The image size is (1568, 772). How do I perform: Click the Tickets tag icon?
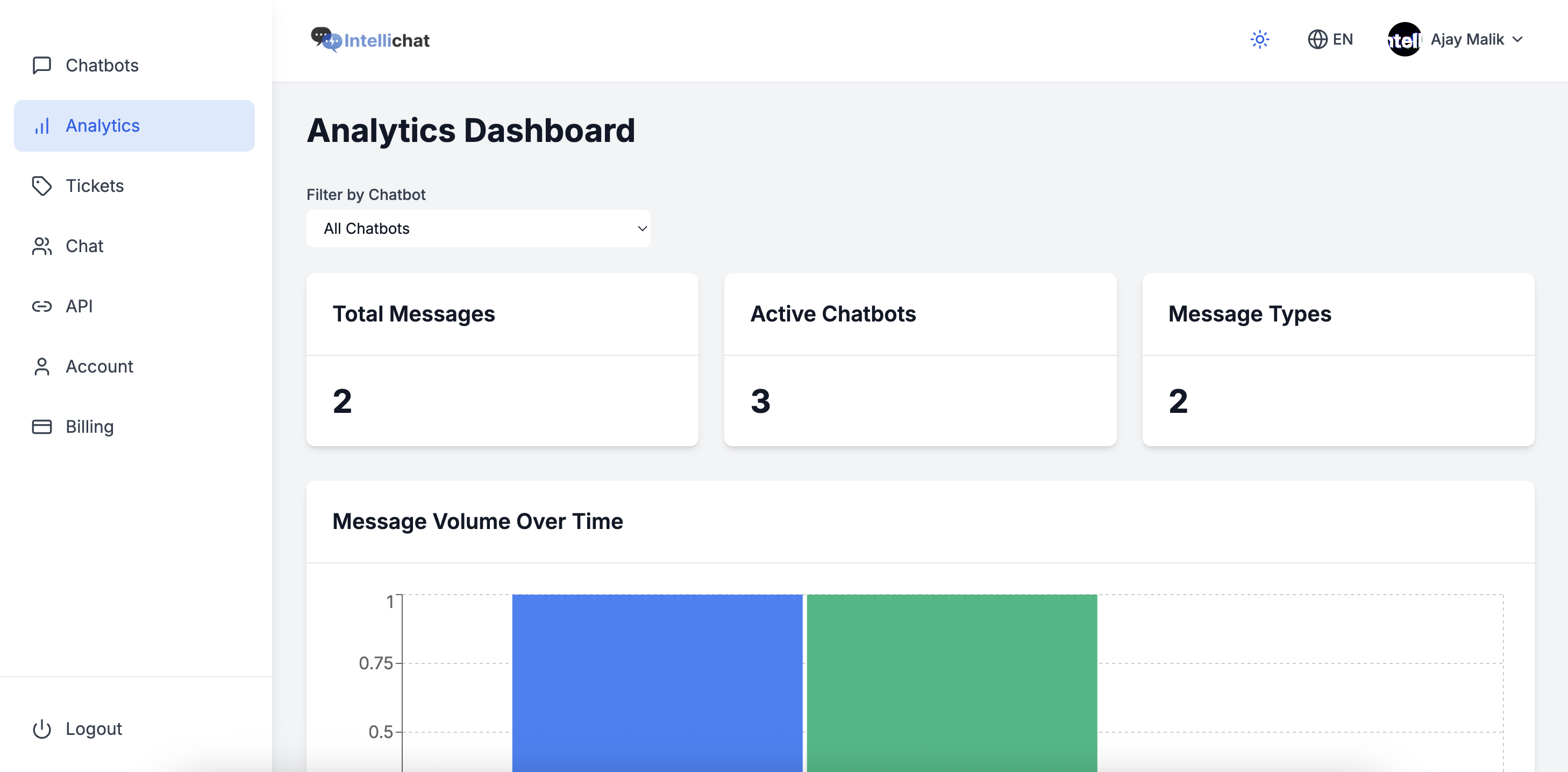[41, 185]
